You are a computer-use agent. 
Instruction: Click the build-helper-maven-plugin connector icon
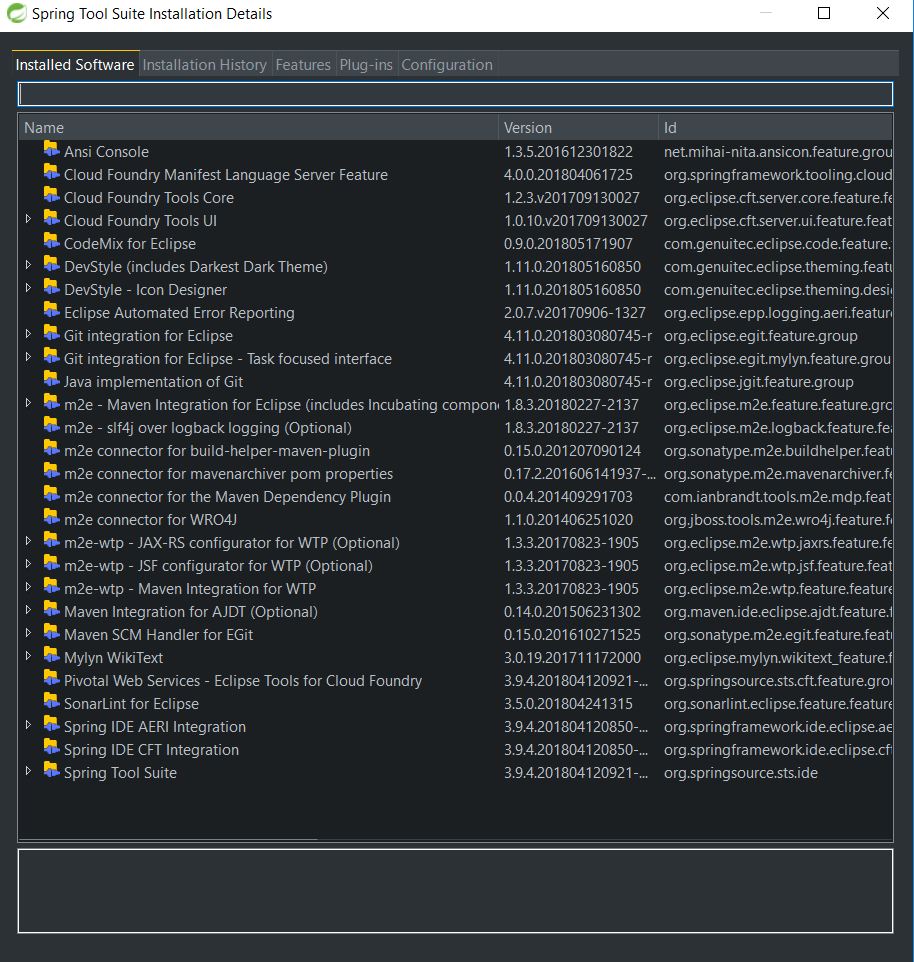[x=52, y=450]
